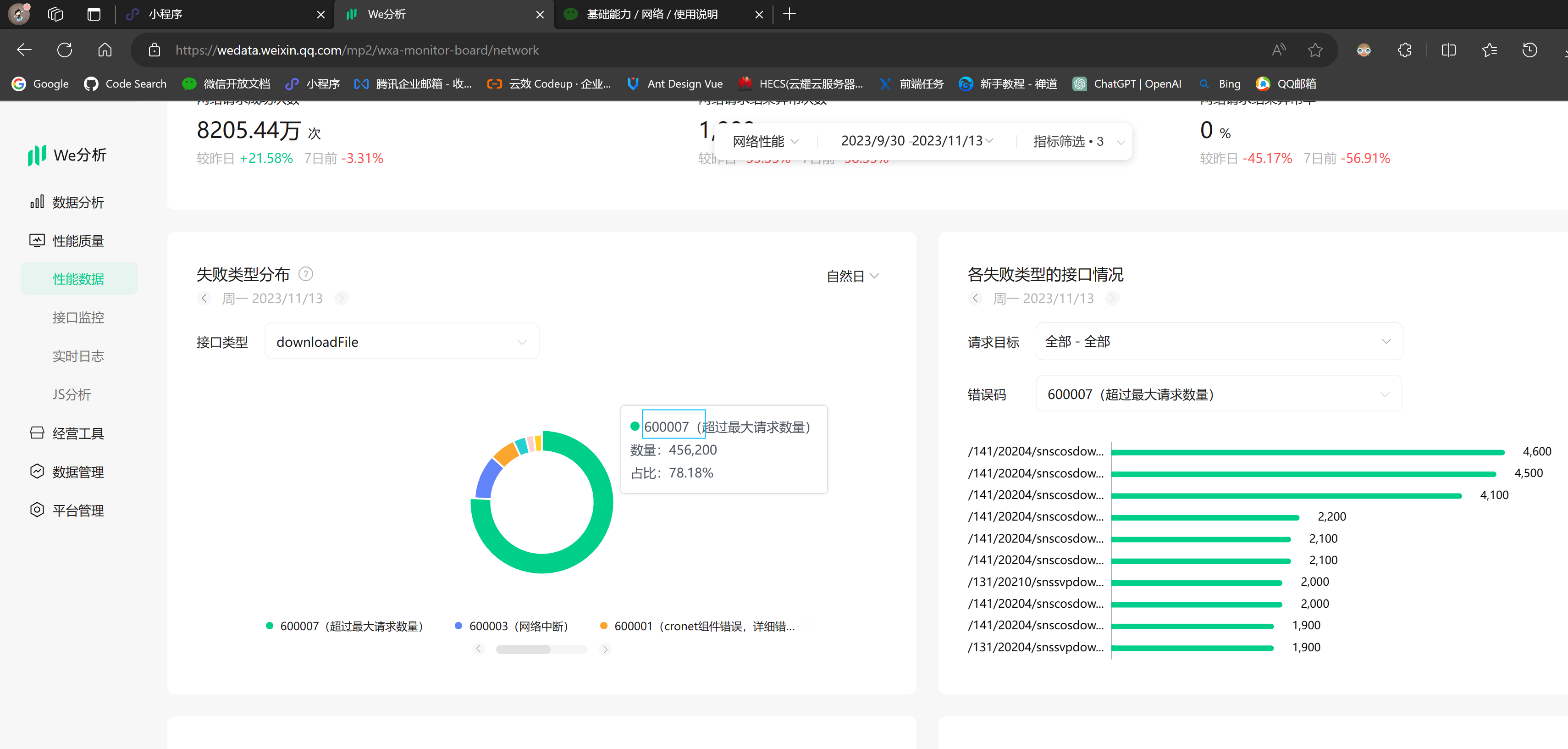The height and width of the screenshot is (749, 1568).
Task: Click previous day arrow for 失败类型分布
Action: pos(204,298)
